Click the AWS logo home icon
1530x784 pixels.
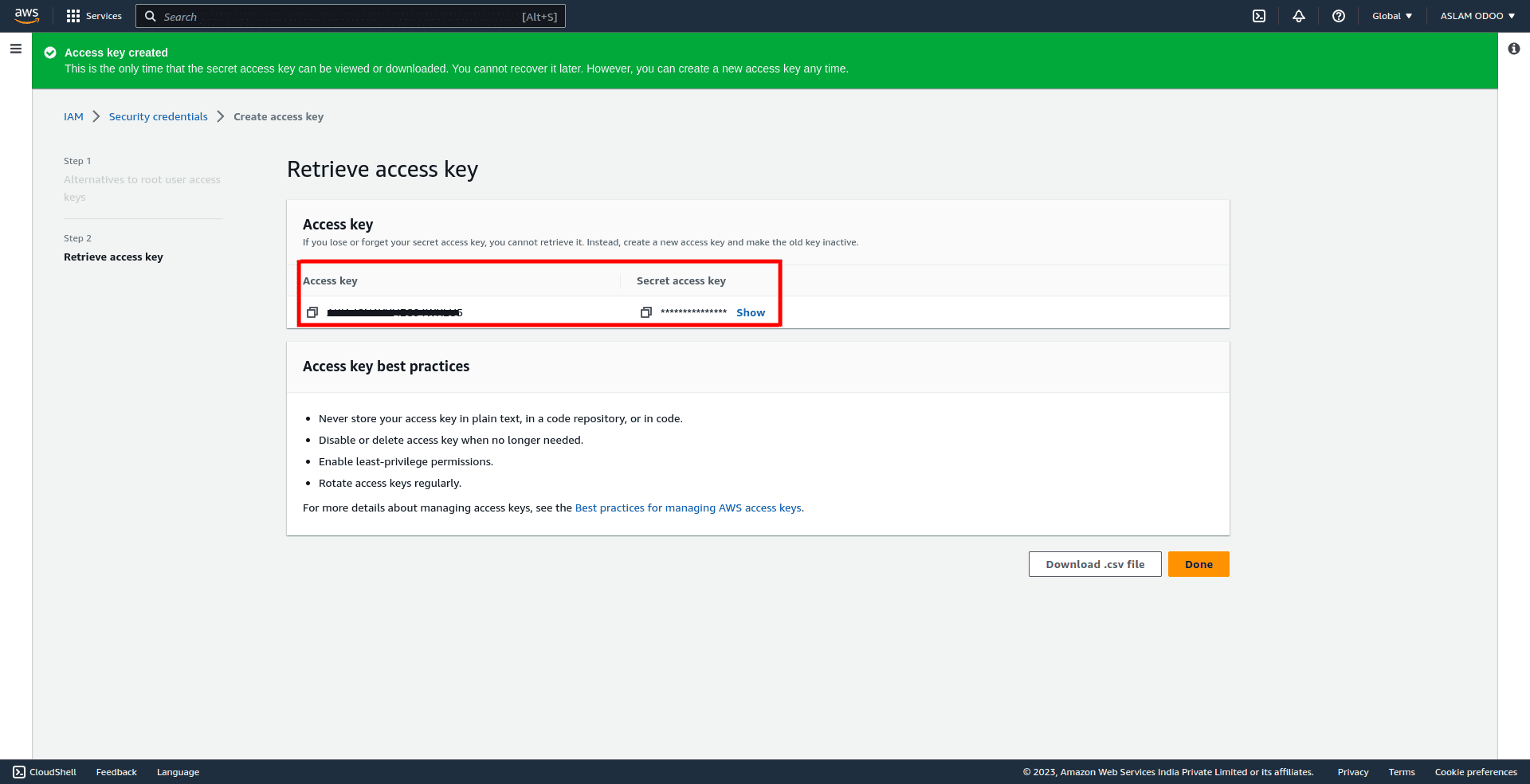click(26, 16)
